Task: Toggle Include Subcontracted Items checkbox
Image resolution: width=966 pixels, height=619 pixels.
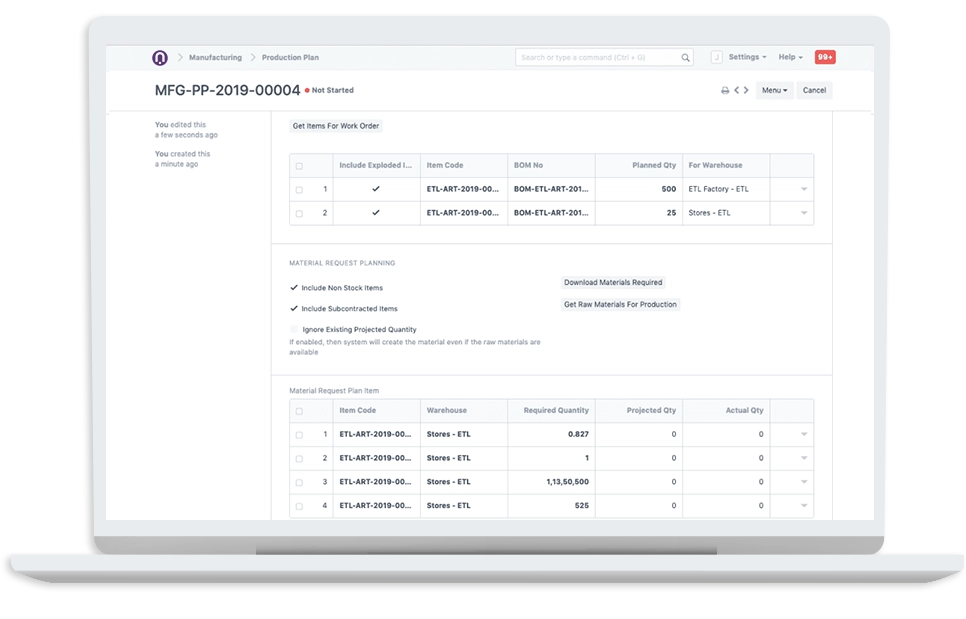Action: tap(294, 309)
